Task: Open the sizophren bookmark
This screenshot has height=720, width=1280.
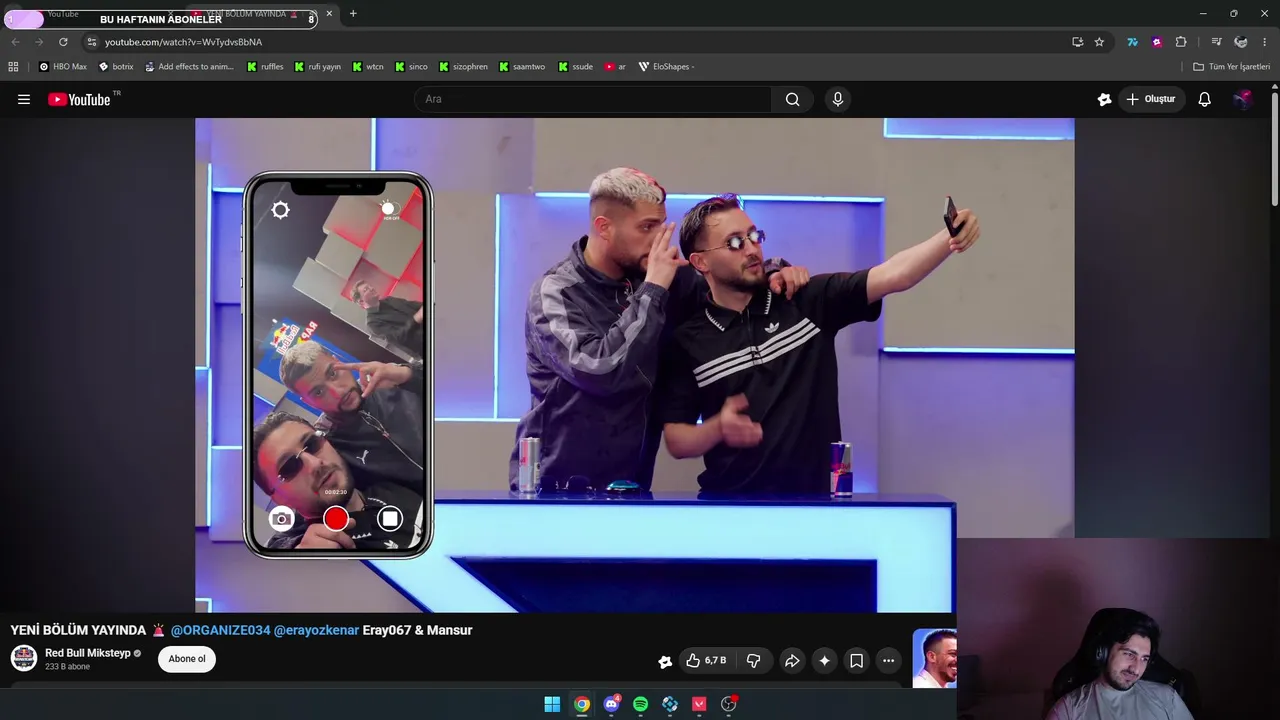Action: 463,67
